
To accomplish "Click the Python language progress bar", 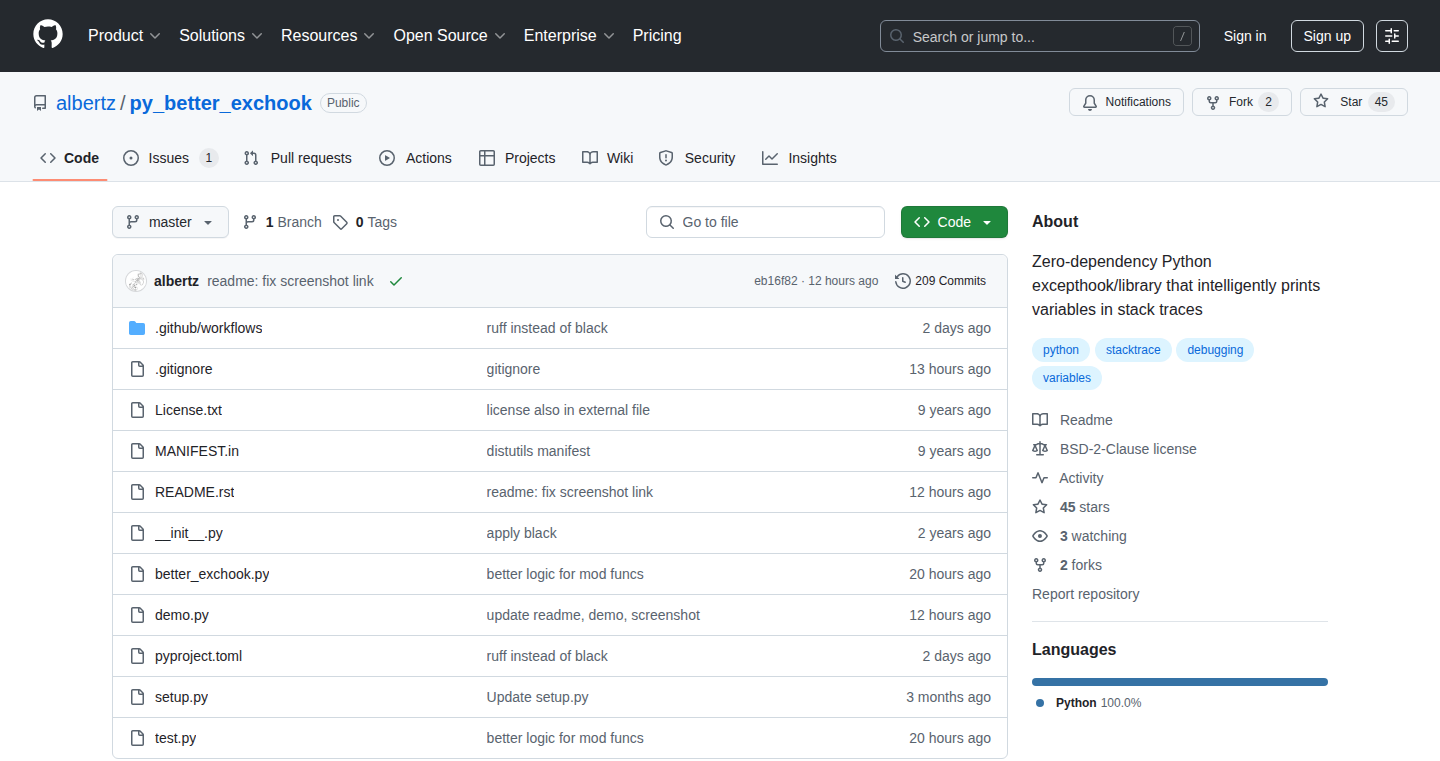I will click(1180, 682).
